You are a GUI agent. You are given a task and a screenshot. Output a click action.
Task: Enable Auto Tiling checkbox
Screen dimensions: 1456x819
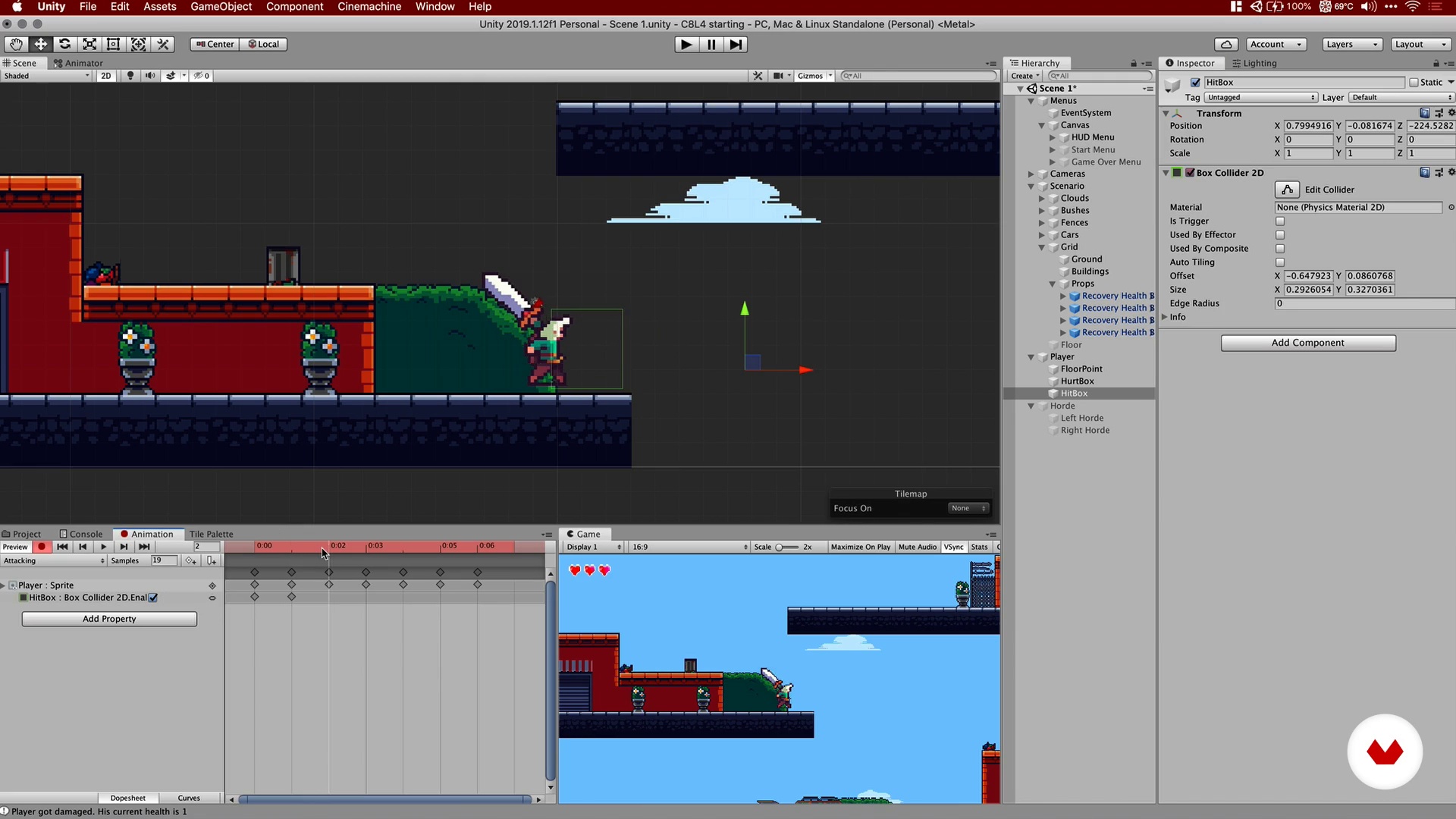point(1280,262)
